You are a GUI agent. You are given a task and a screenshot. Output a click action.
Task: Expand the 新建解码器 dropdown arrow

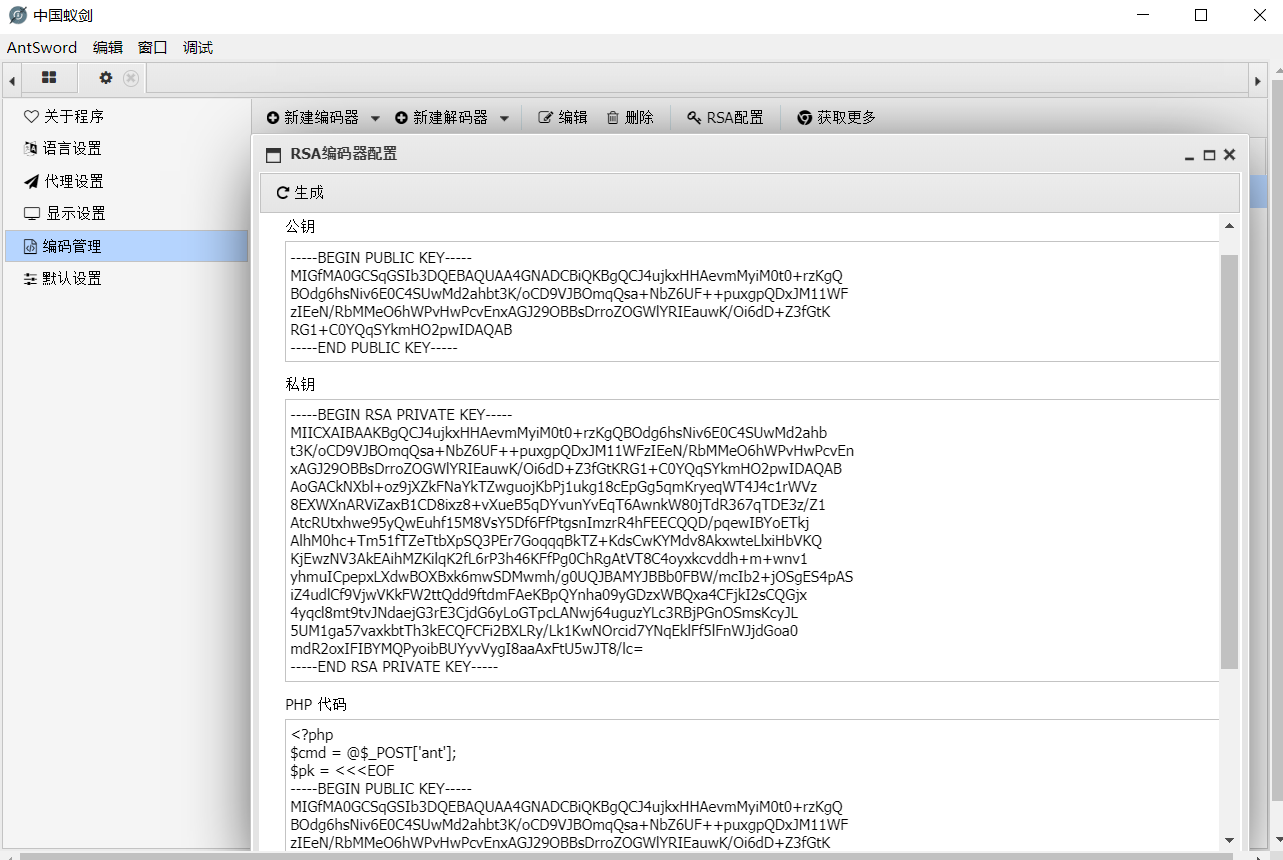click(504, 118)
